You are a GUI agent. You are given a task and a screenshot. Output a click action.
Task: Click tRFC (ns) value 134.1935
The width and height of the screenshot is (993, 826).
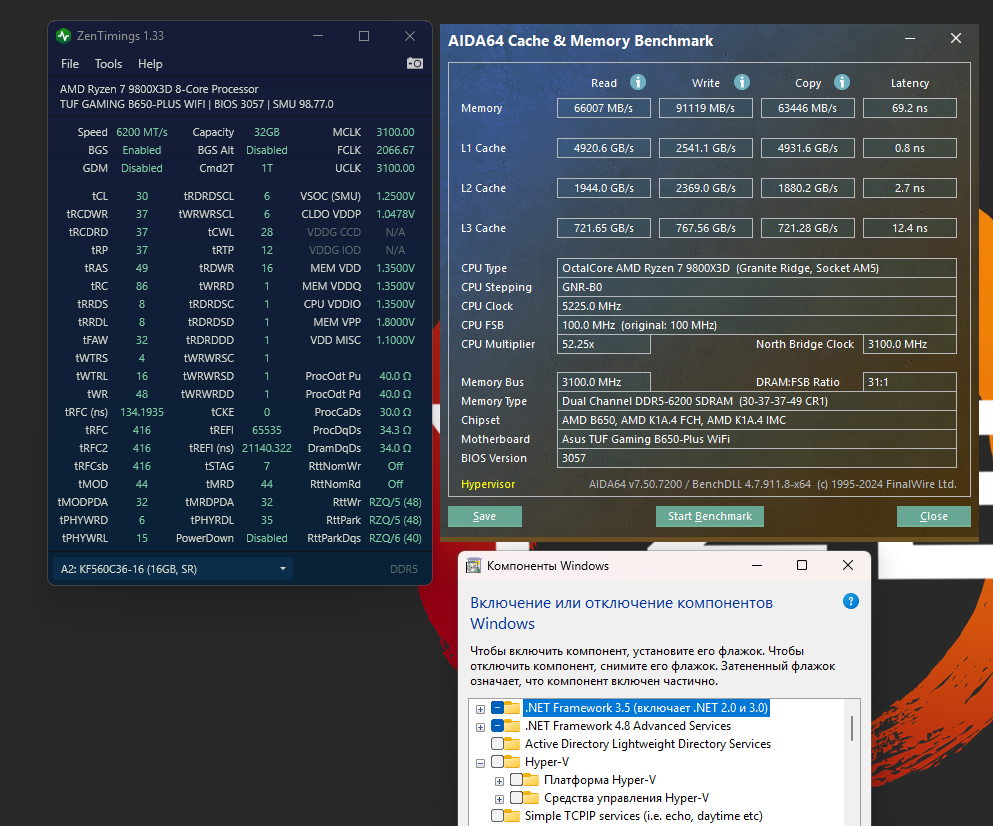[142, 412]
